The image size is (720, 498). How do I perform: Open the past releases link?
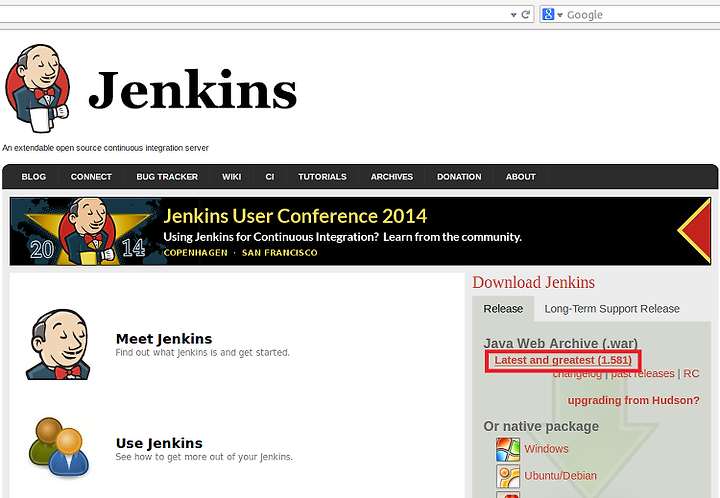point(642,374)
